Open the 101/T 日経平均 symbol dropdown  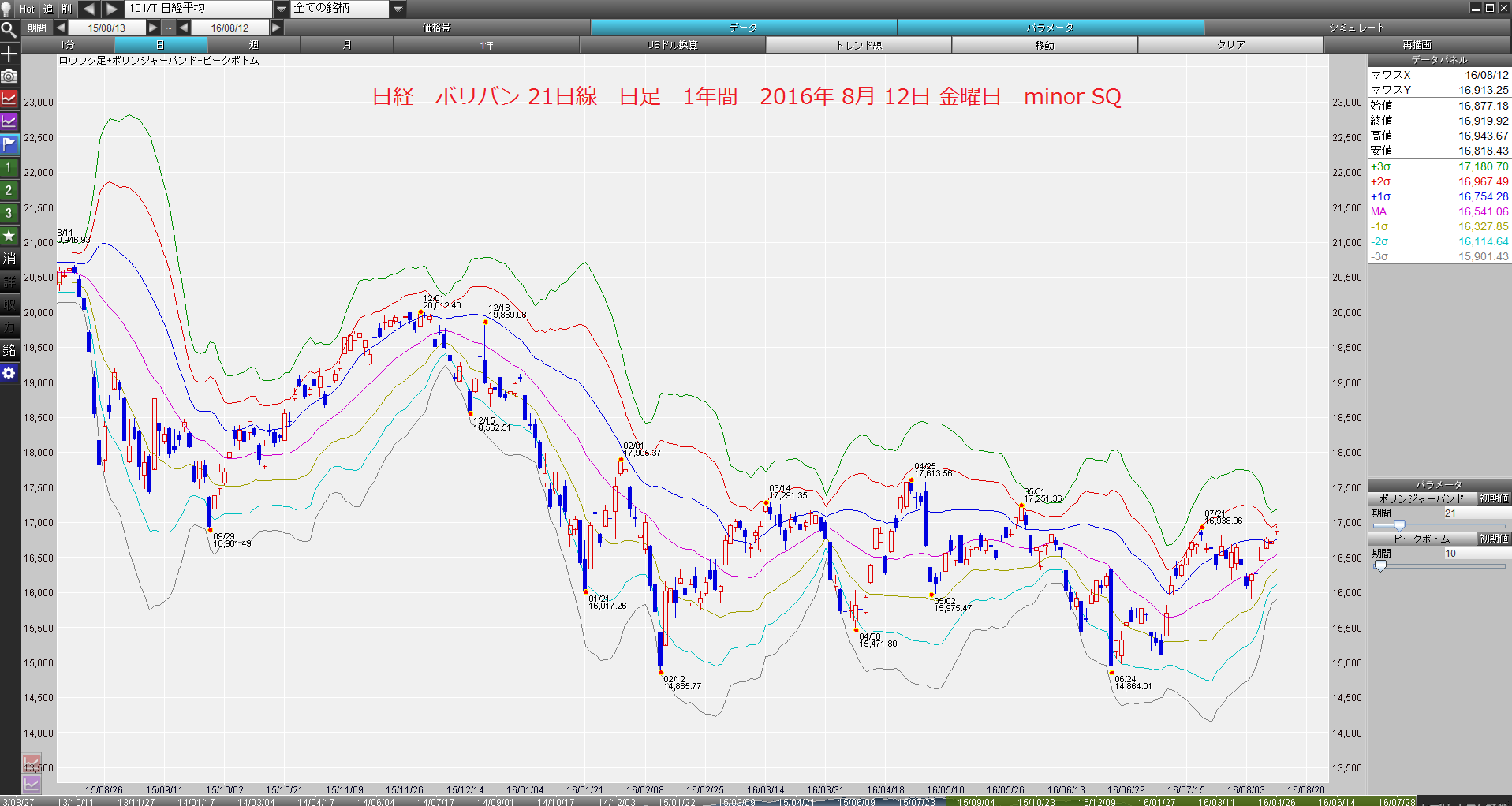pos(282,9)
